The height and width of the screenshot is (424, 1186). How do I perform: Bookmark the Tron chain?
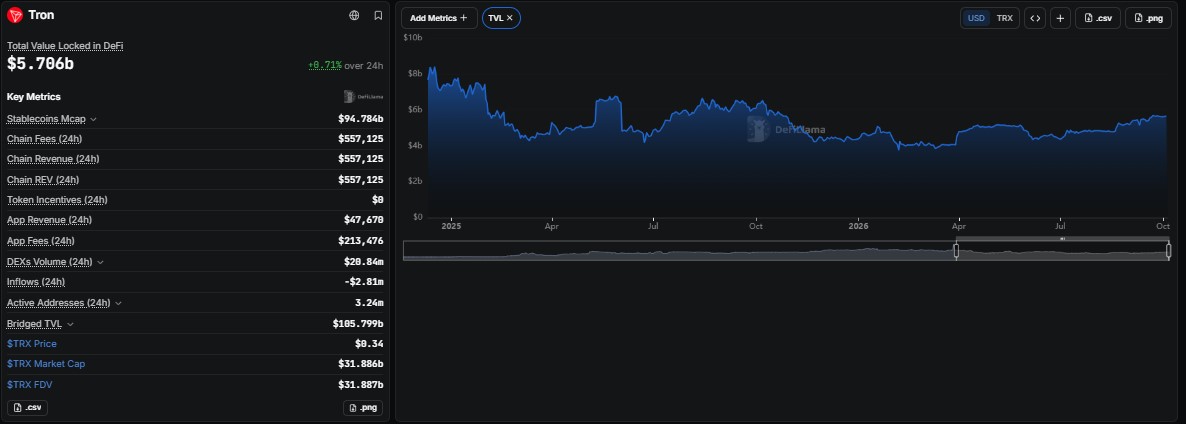tap(378, 15)
